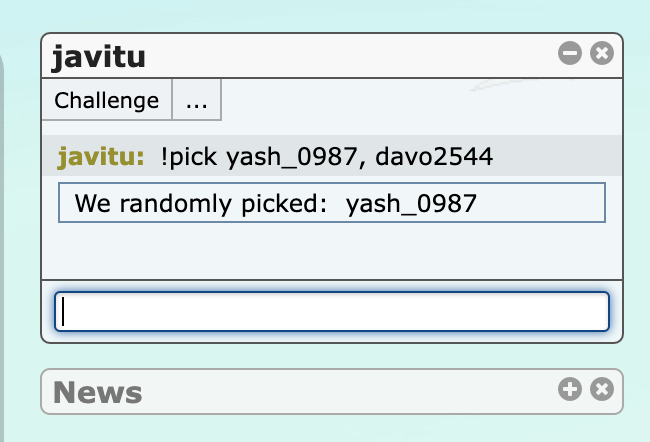Click davo2544 in javitu's message
Viewport: 650px width, 442px height.
click(x=434, y=157)
